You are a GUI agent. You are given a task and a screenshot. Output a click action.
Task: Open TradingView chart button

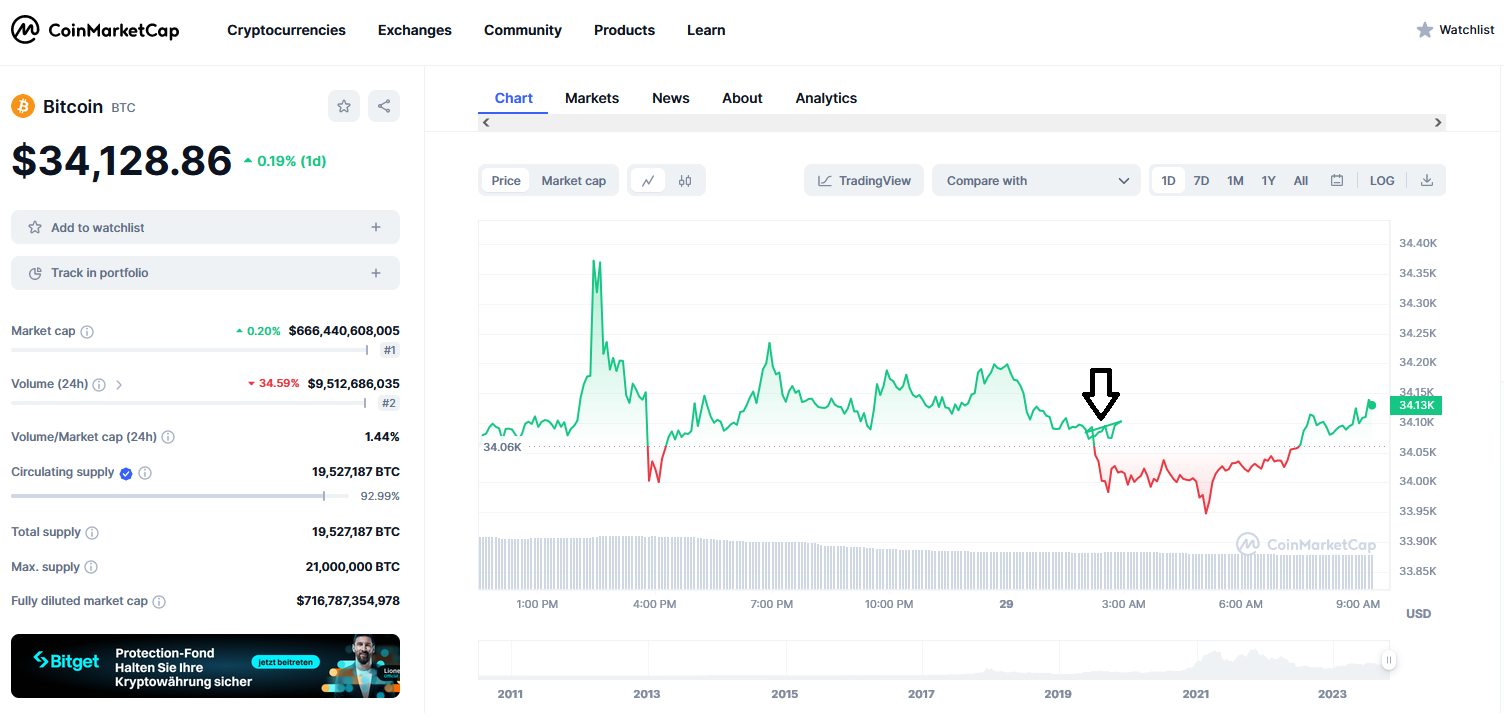[864, 181]
